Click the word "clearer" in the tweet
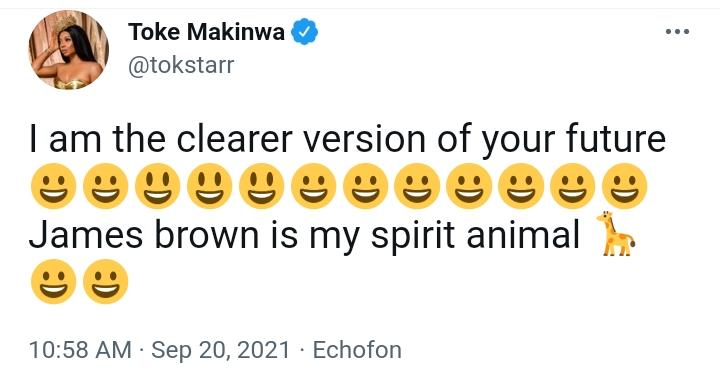720x377 pixels. [235, 139]
